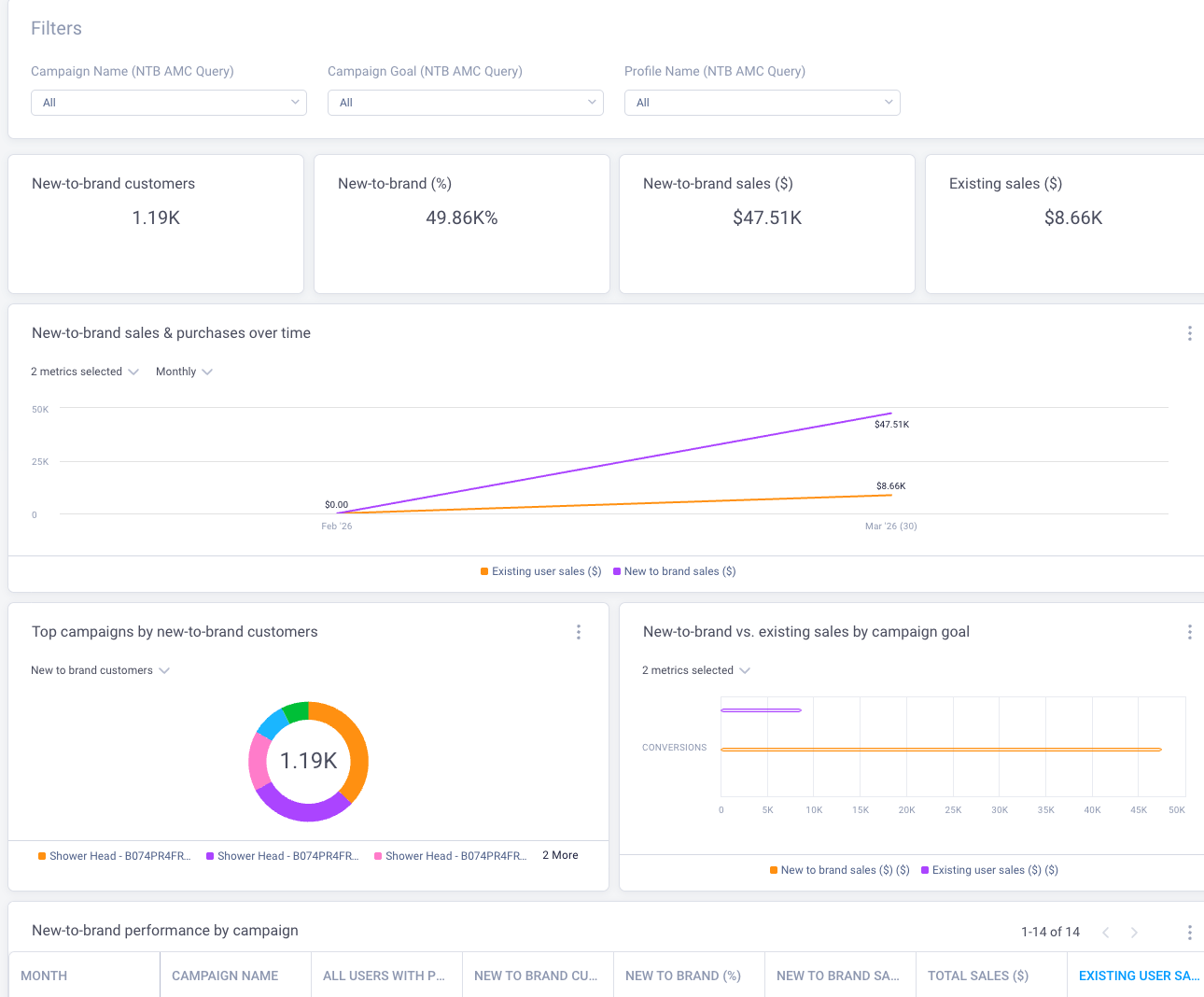Expand 2 metrics selected in sales over time

(x=85, y=372)
